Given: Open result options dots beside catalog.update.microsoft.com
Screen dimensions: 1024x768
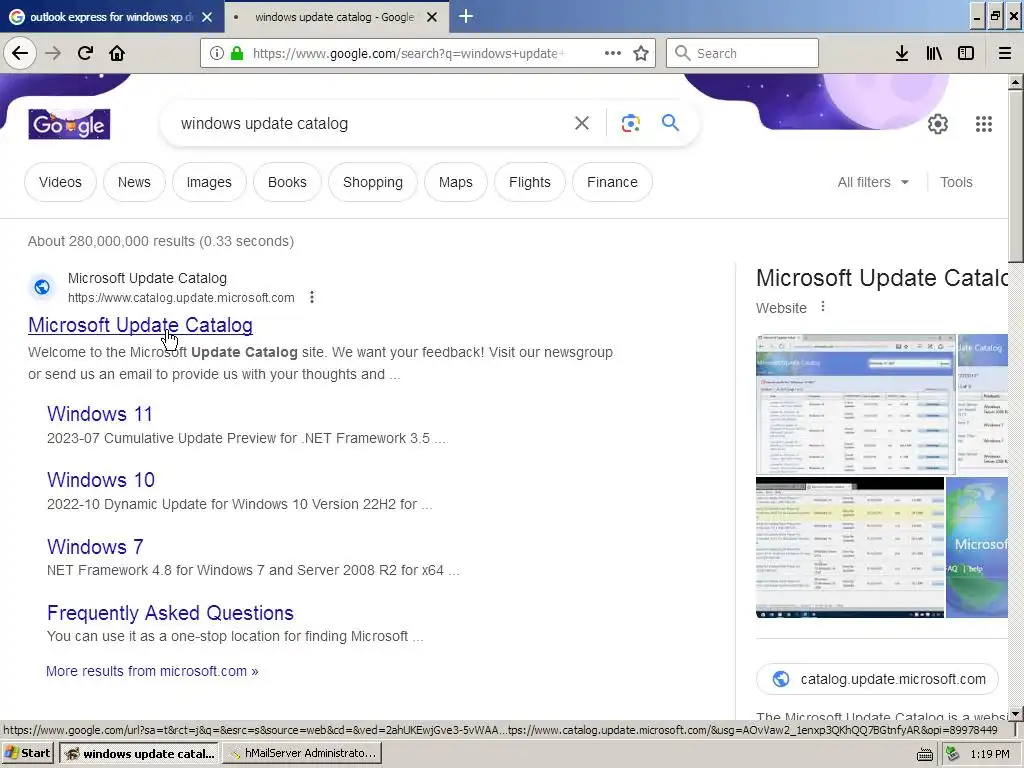Looking at the screenshot, I should (312, 297).
